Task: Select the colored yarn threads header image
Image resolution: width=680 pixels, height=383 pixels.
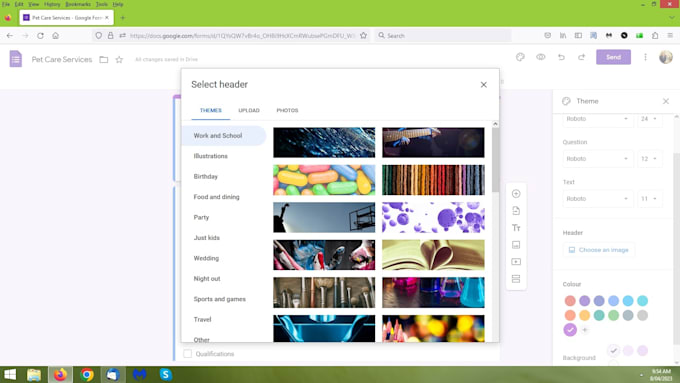Action: click(x=433, y=180)
